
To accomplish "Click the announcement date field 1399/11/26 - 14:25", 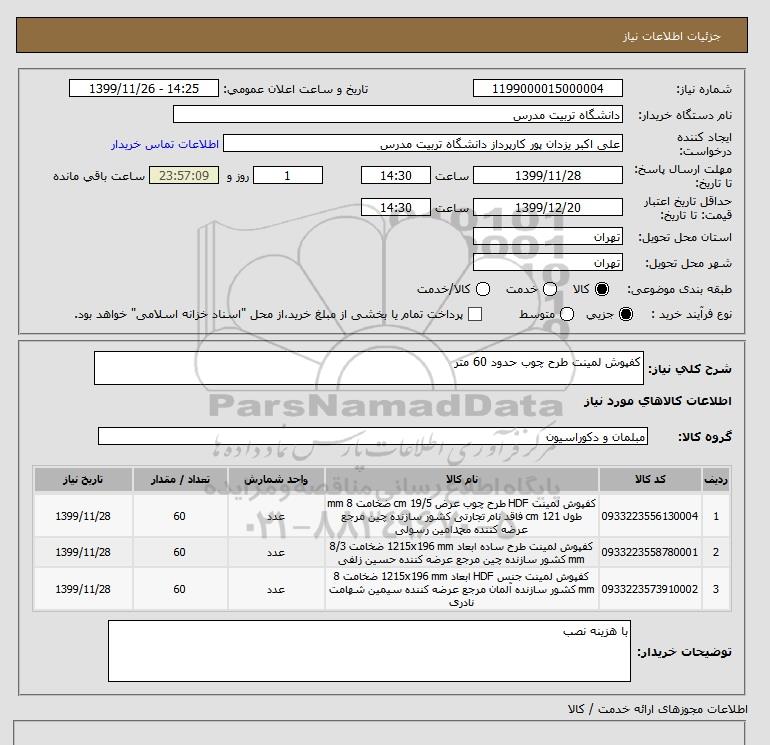I will coord(144,89).
